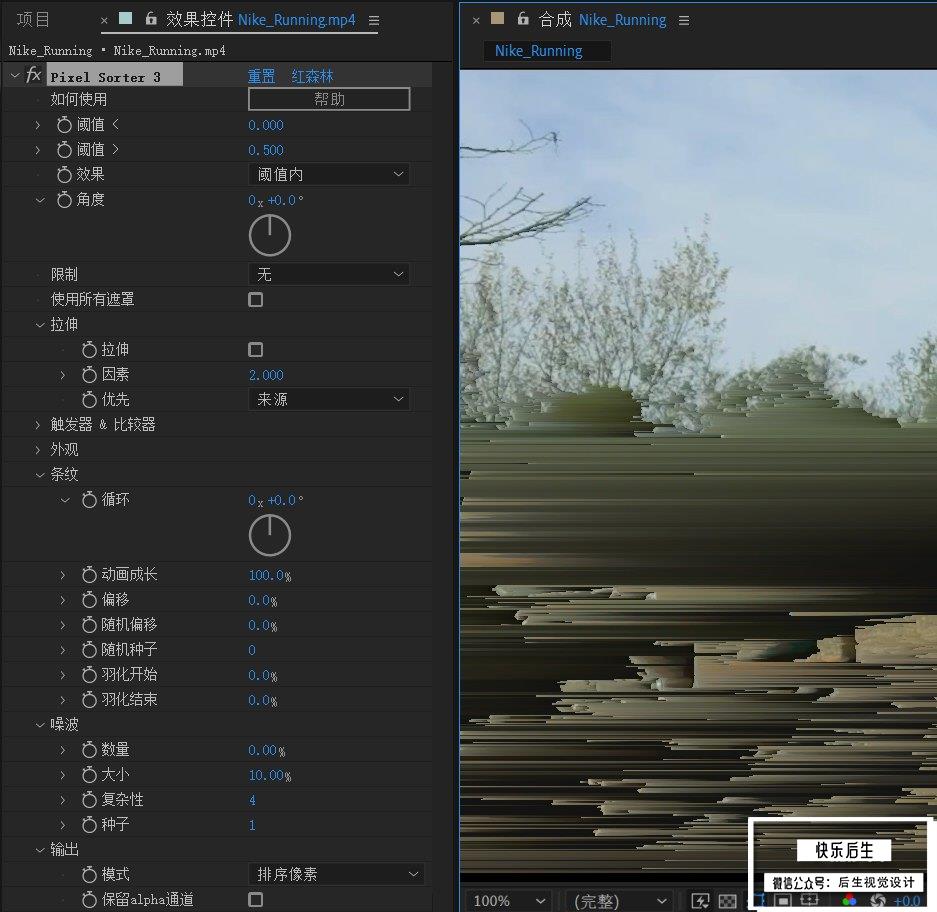Click the fx toggle for Pixel Sorter 3
This screenshot has height=912, width=937.
(x=33, y=75)
